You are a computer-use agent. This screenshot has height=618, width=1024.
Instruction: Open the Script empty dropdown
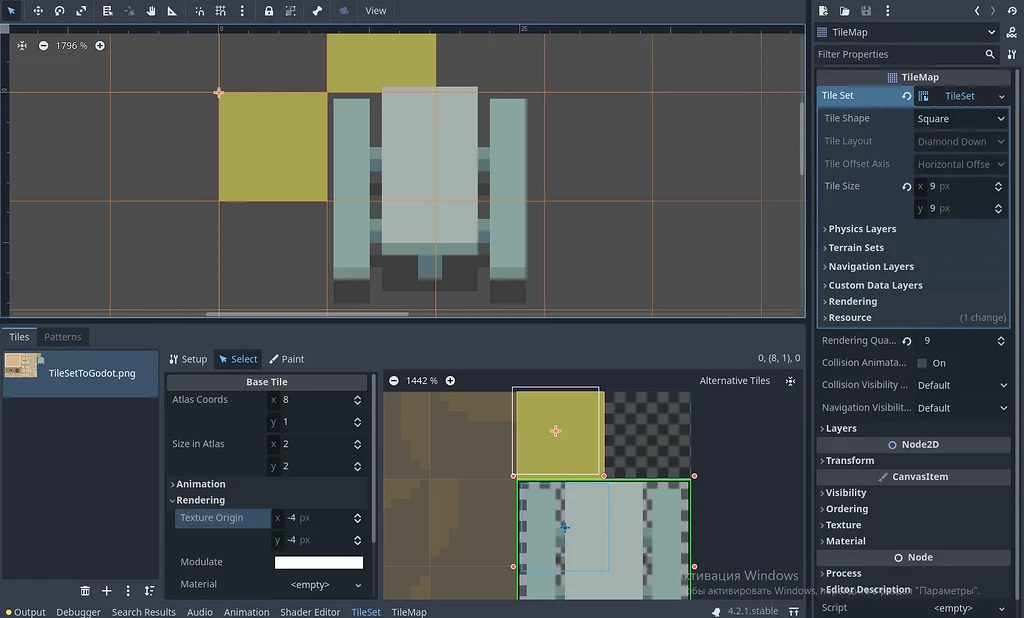click(x=962, y=608)
